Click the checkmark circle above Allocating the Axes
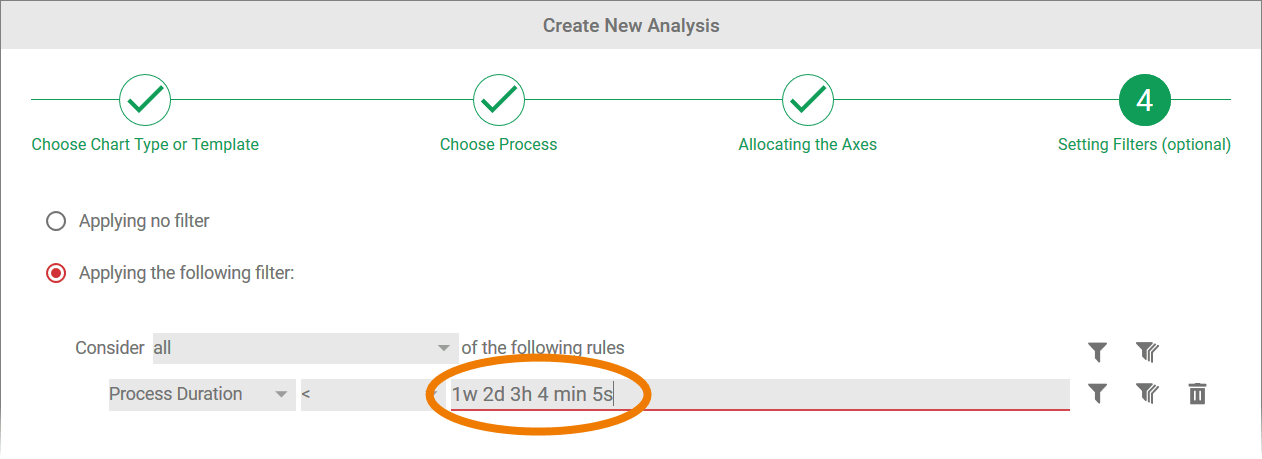 (807, 99)
